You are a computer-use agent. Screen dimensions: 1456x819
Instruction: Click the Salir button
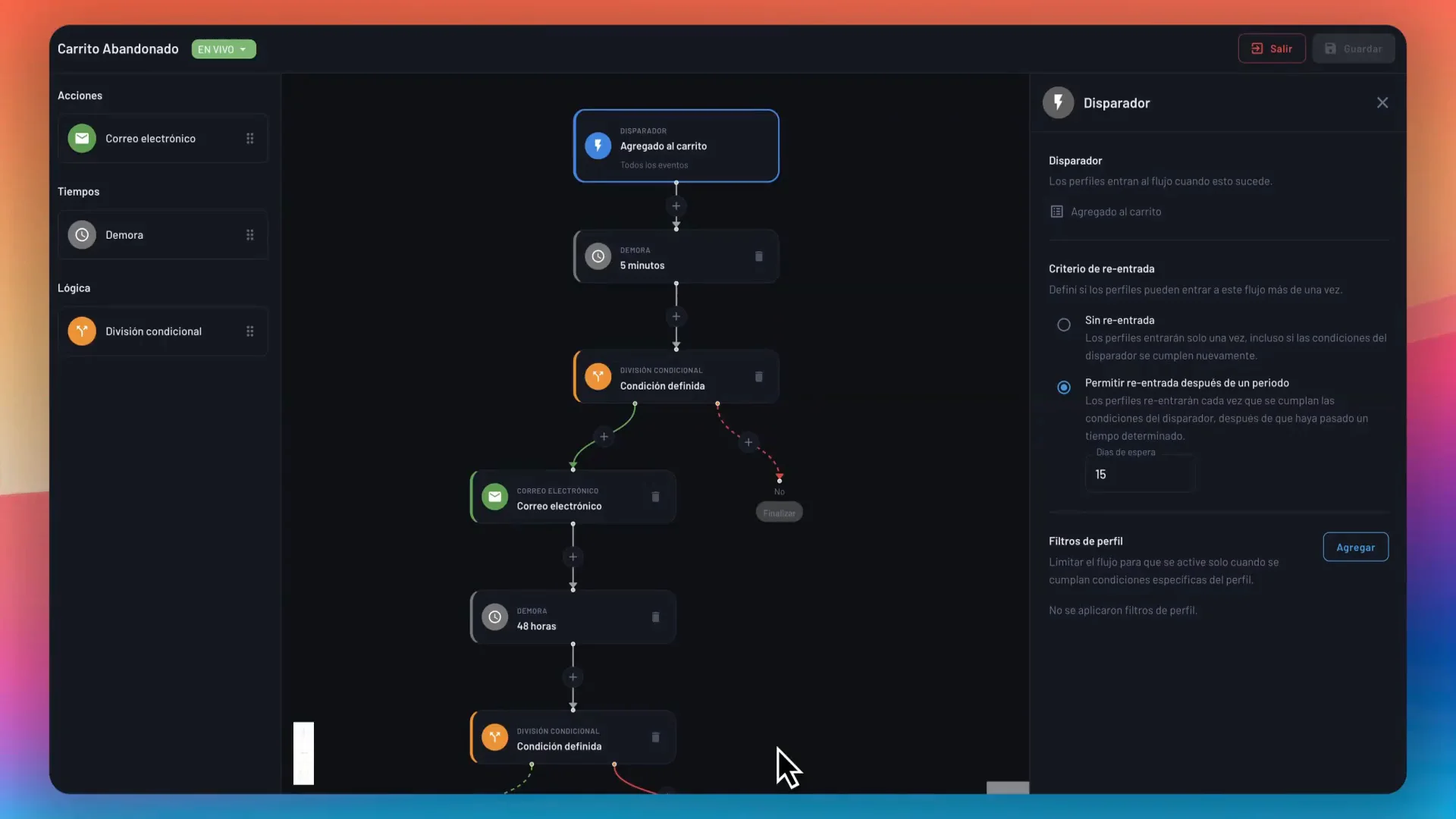1271,49
